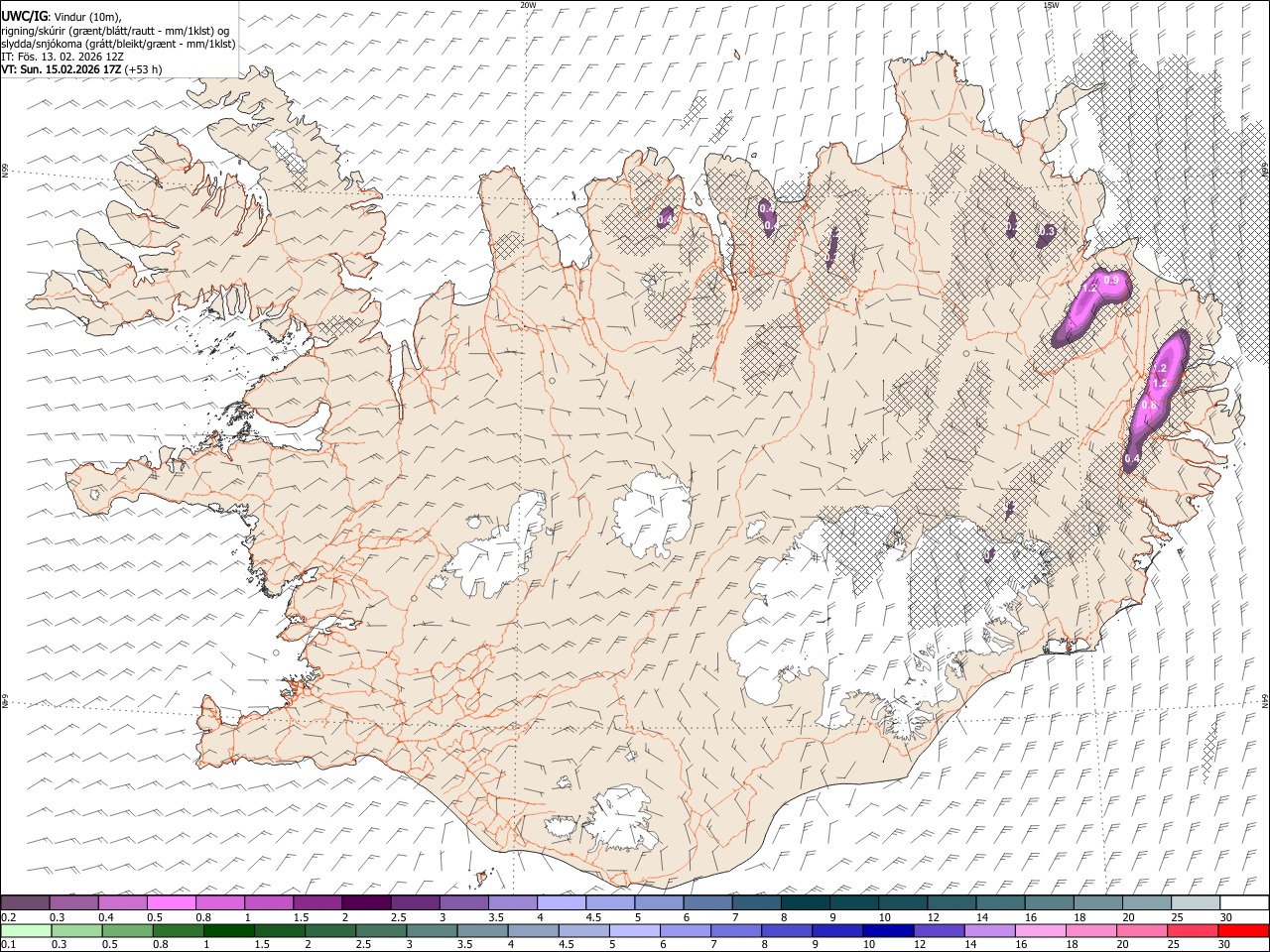Click the "IT: Fös. 13. 02. 2026 12Z" line

(63, 57)
